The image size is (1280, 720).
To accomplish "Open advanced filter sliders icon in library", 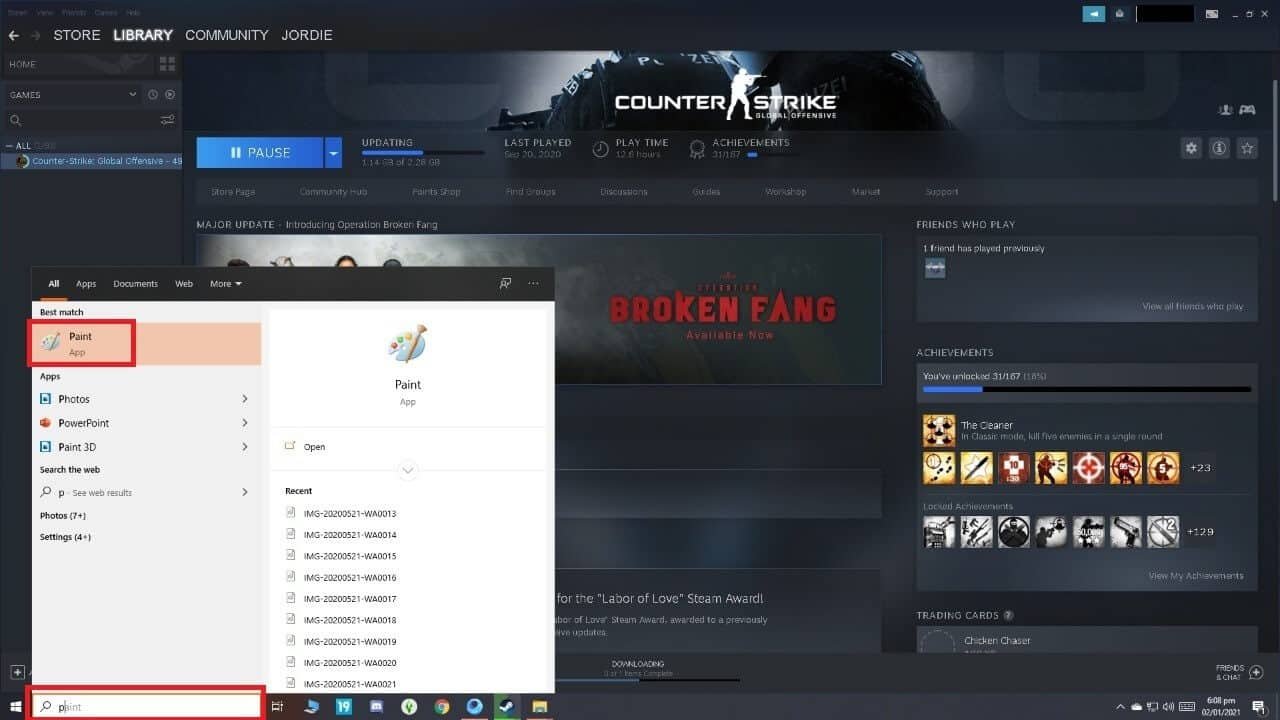I will pyautogui.click(x=168, y=120).
